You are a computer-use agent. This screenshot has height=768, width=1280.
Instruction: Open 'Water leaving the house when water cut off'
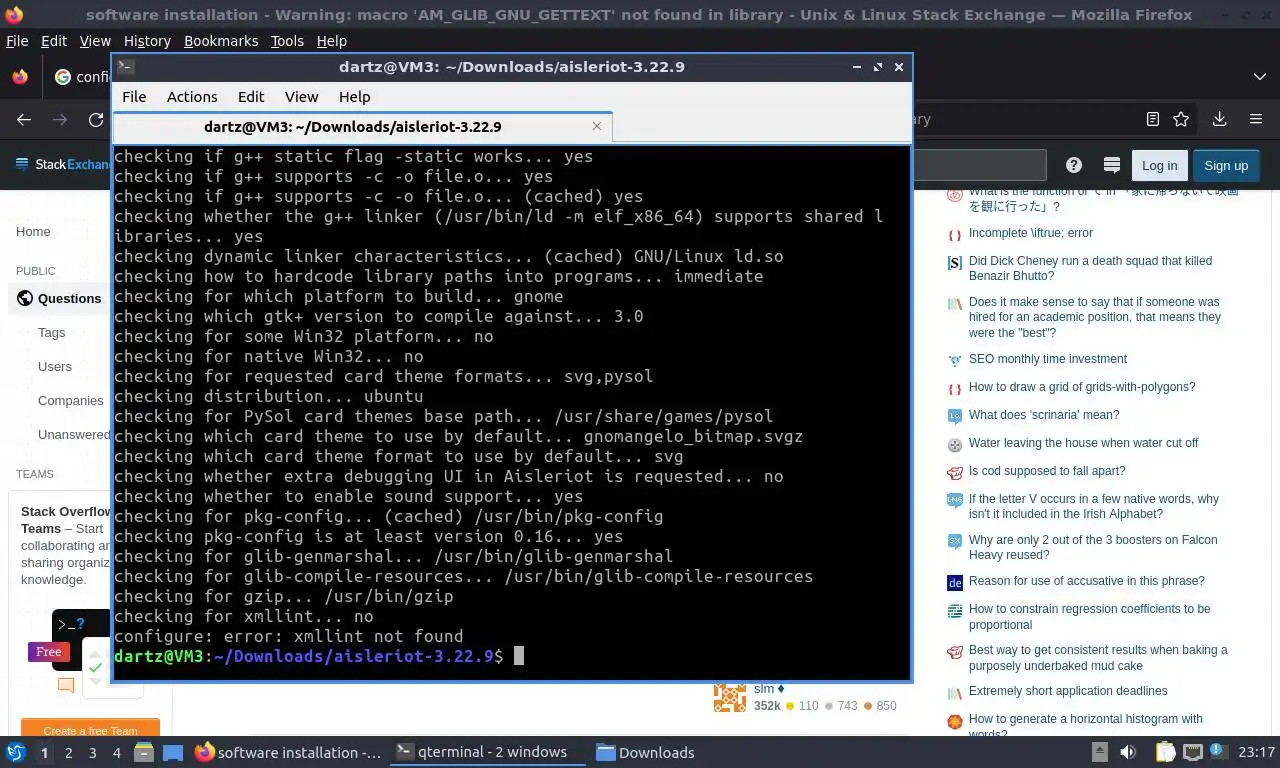1083,443
